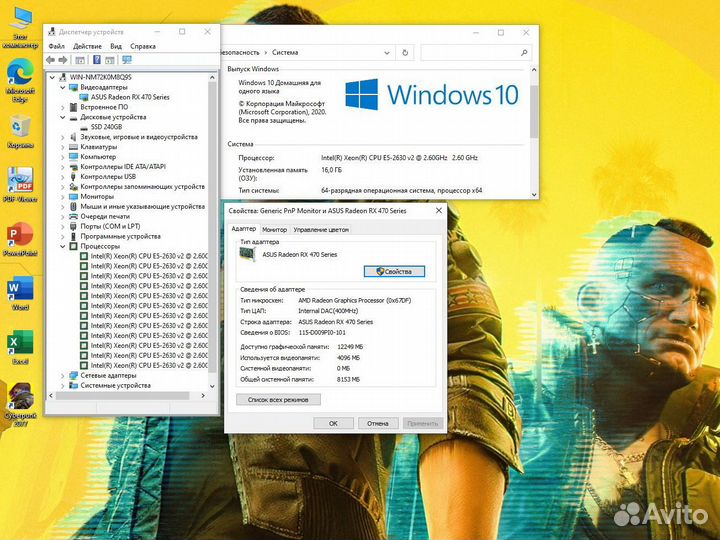
Task: Open address bar history dropdown in System window
Action: click(387, 53)
